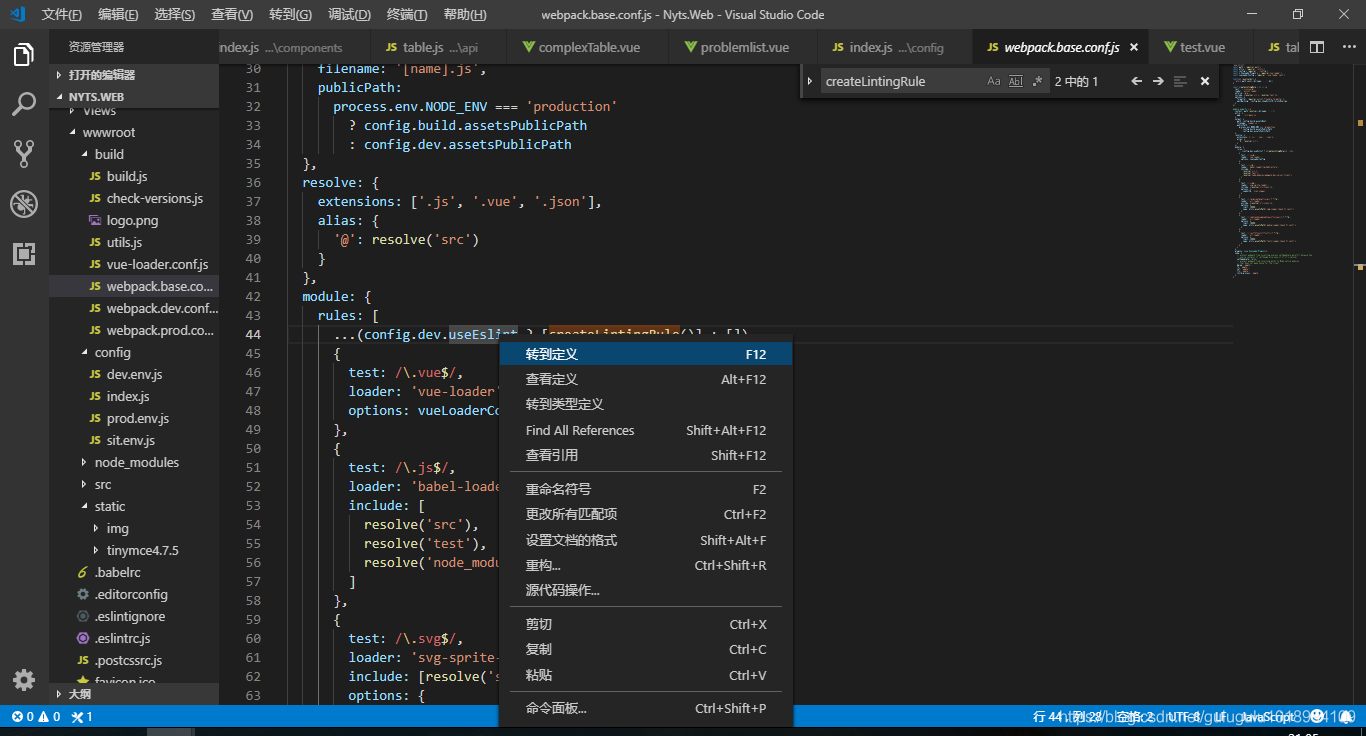Screen dimensions: 1366x736
Task: Open the 转到(G) menu
Action: [x=291, y=15]
